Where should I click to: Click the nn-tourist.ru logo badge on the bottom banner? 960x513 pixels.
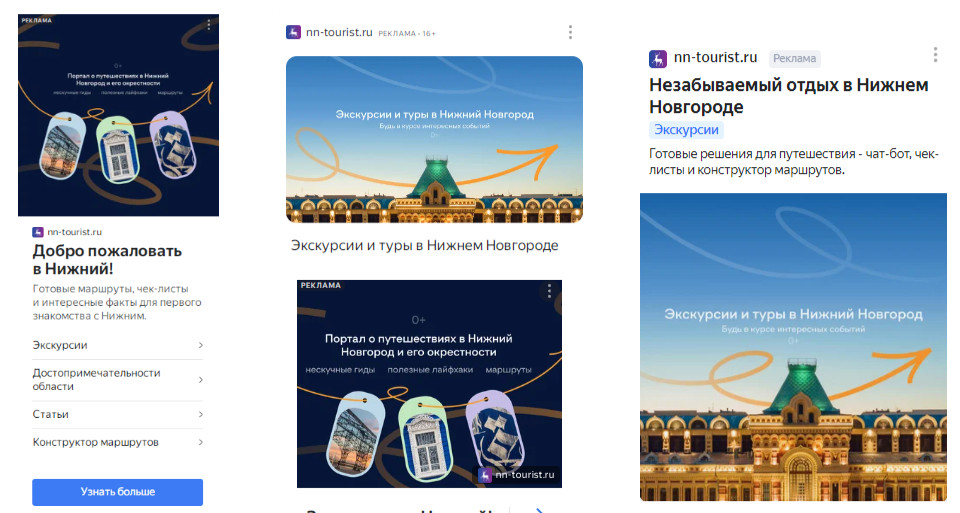coord(519,475)
